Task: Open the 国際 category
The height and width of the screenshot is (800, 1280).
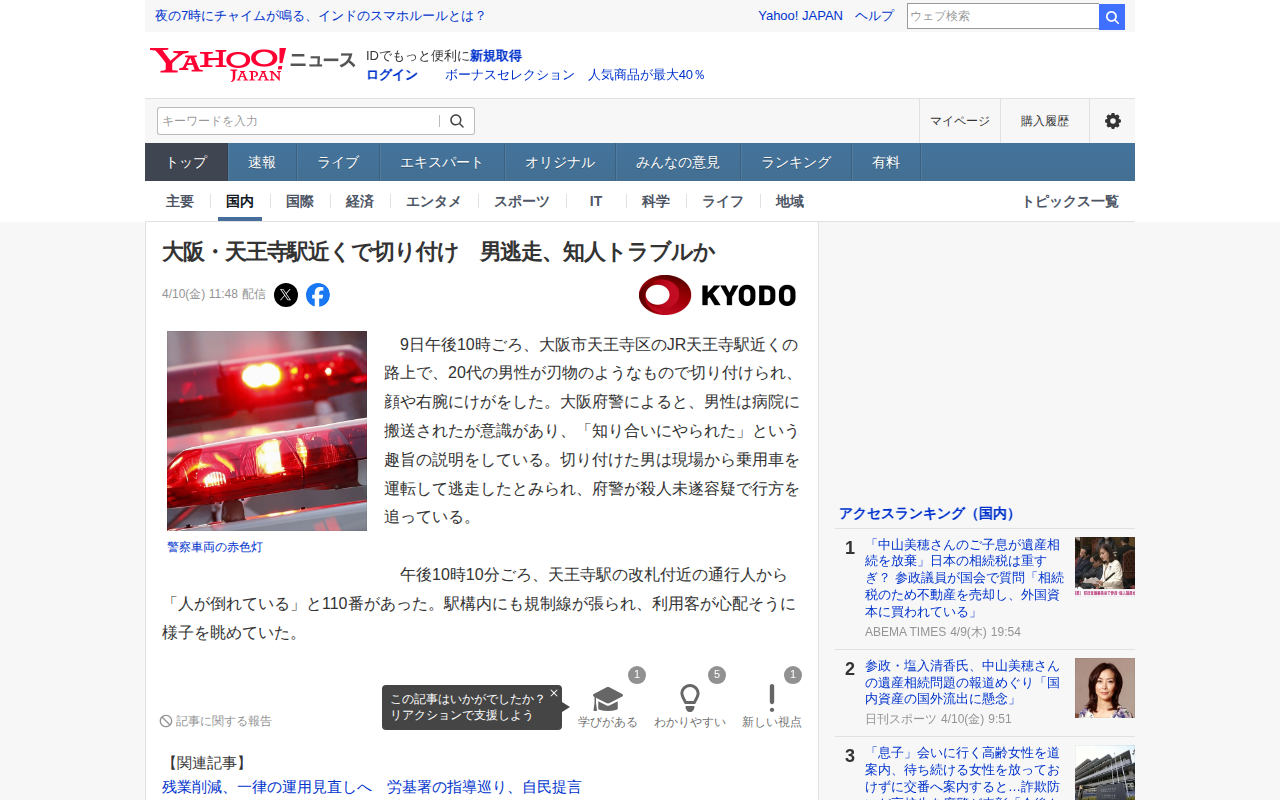Action: tap(300, 201)
